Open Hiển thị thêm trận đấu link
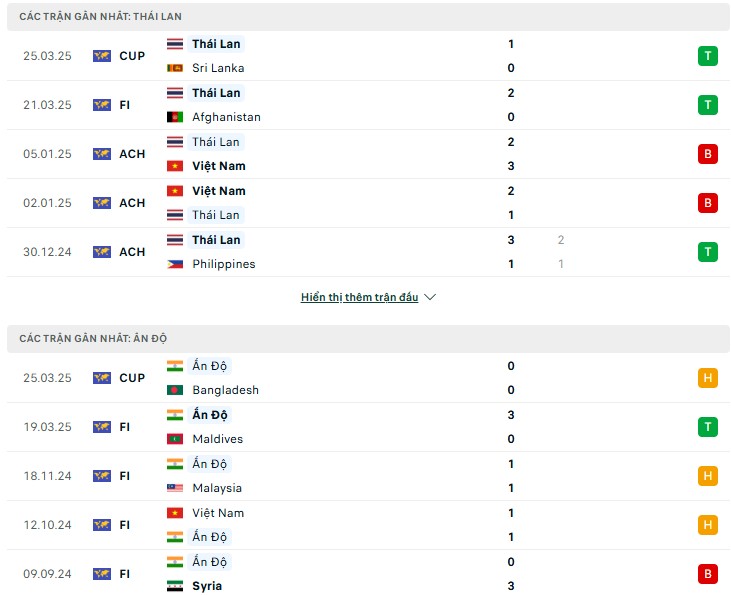The image size is (731, 595). click(359, 297)
